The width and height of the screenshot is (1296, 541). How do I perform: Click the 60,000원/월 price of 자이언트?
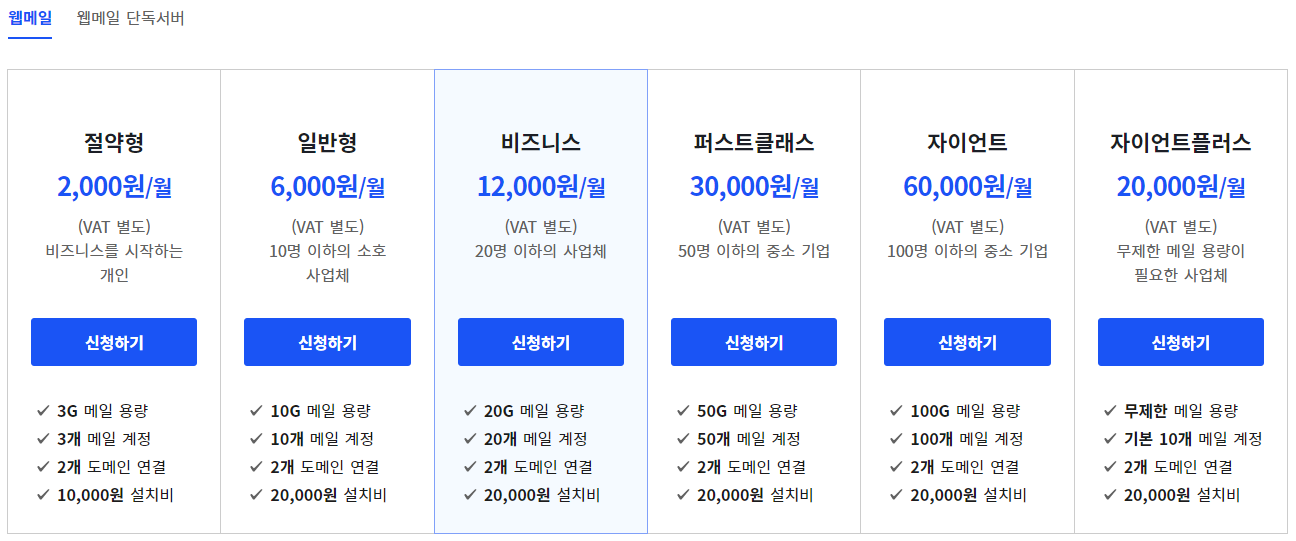pos(967,186)
